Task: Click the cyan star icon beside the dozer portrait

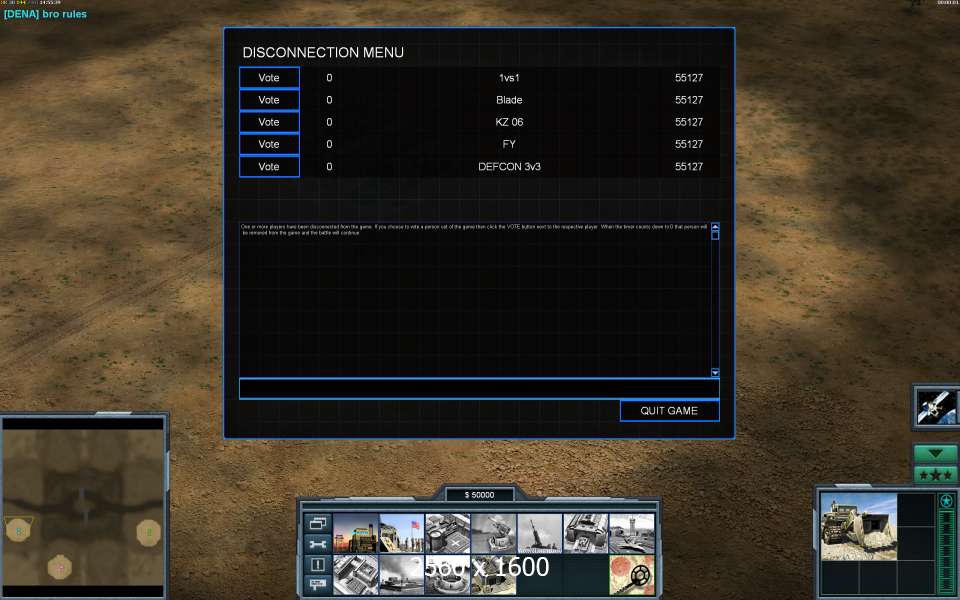Action: point(946,501)
